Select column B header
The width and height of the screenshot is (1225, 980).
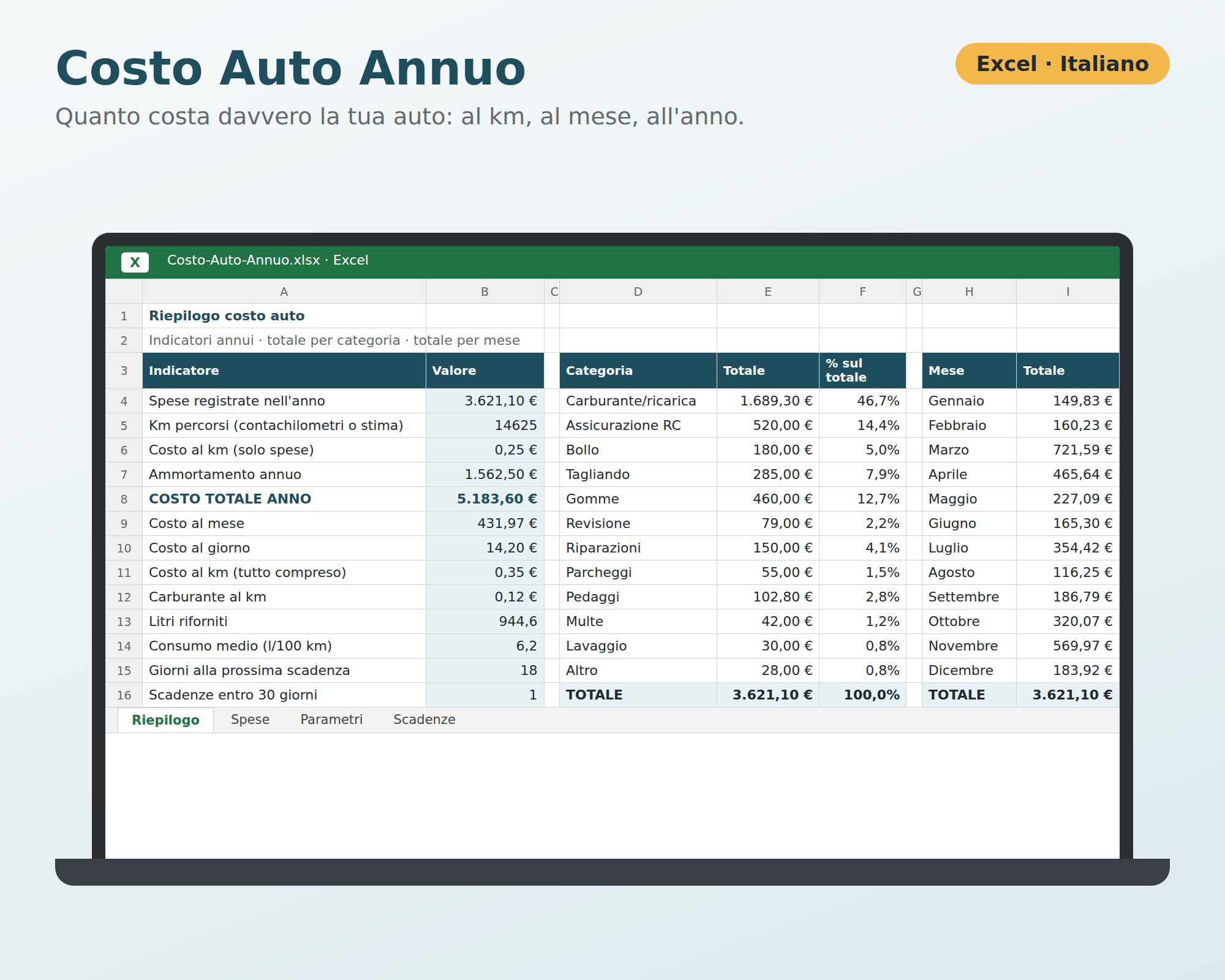coord(484,292)
